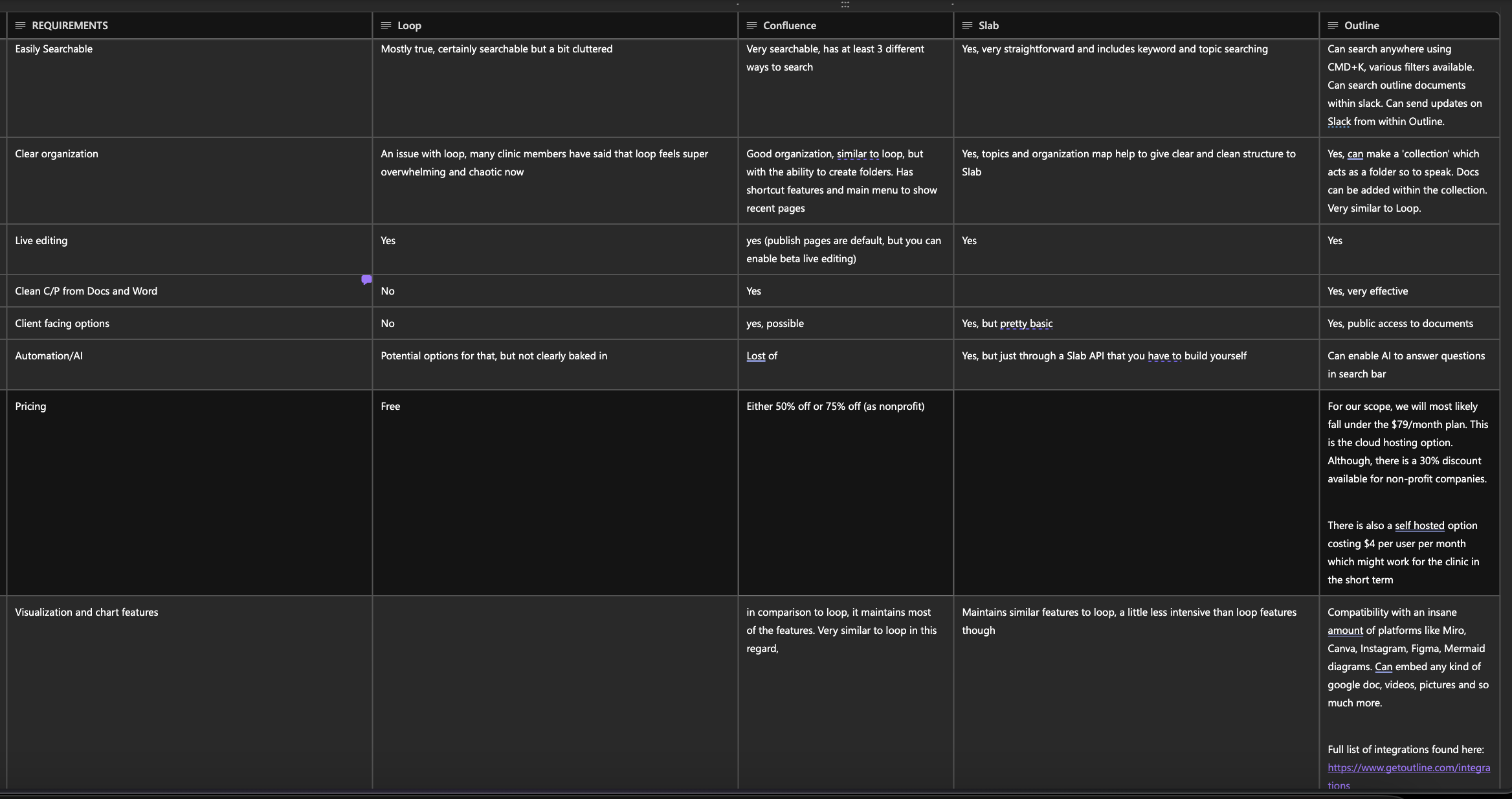
Task: Click the 'Clean C/P from Docs and Word' cell
Action: click(190, 291)
